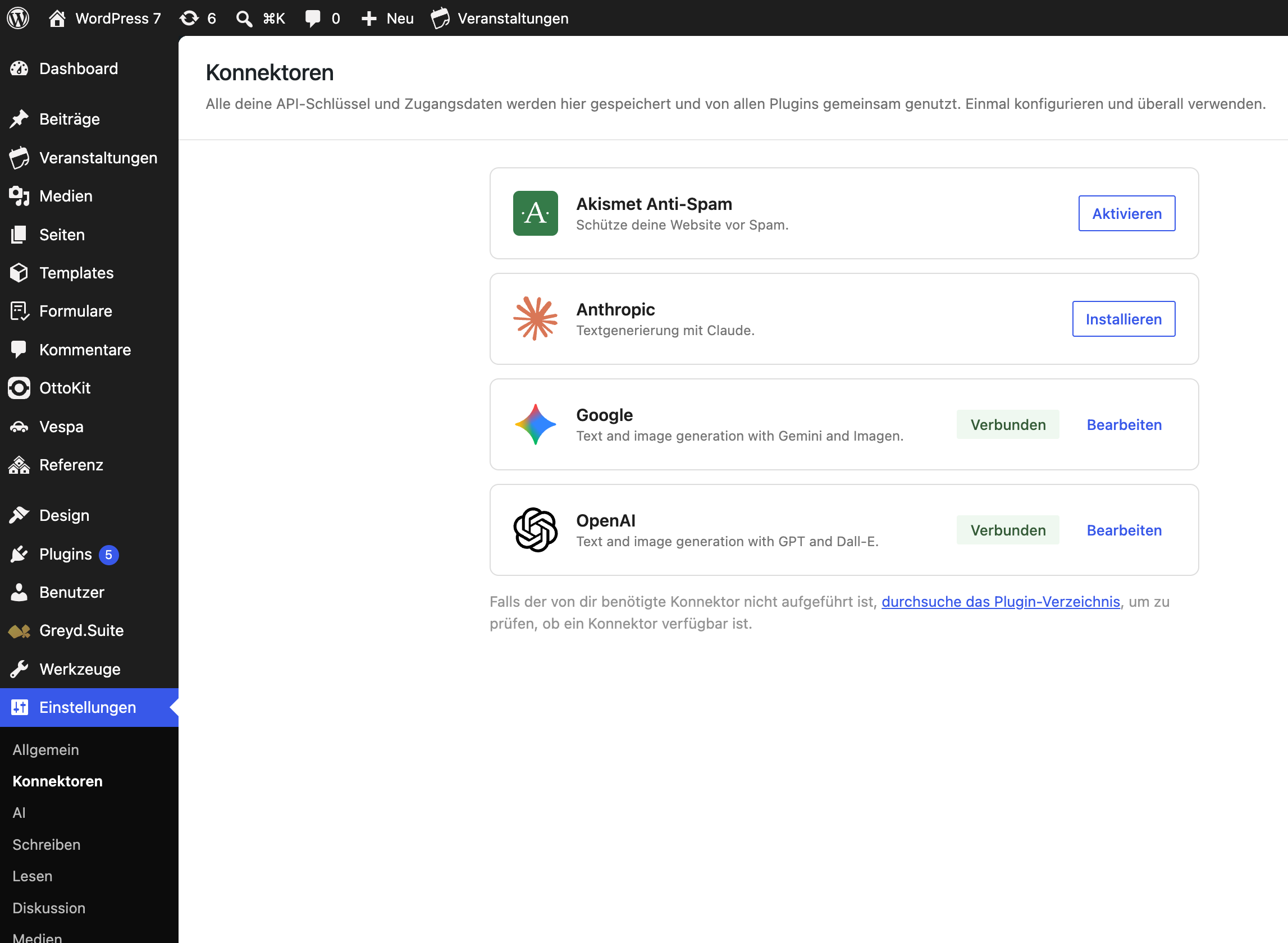1288x943 pixels.
Task: Click the Verbunden status on Google card
Action: point(1008,425)
